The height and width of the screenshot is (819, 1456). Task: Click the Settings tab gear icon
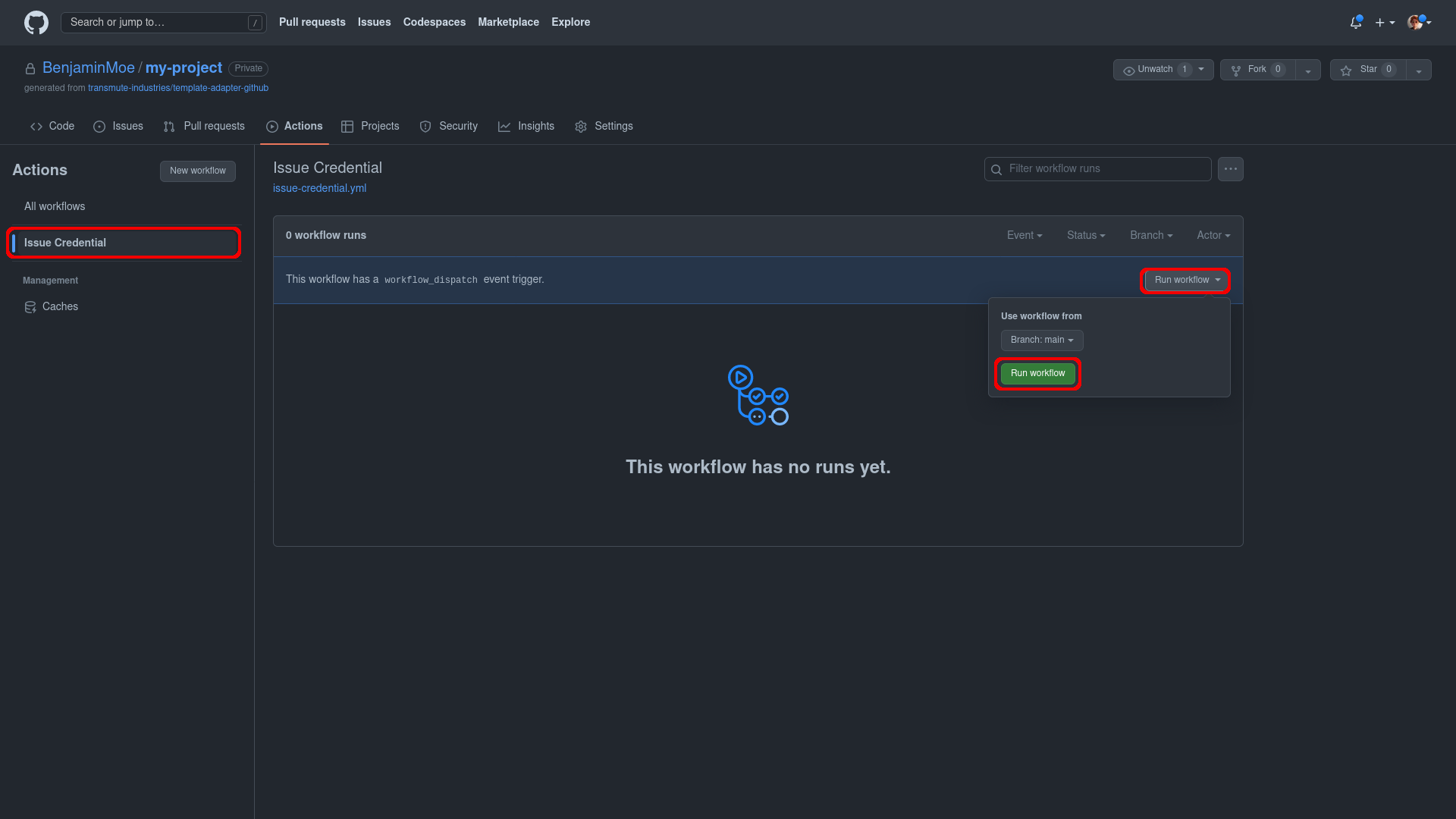tap(581, 127)
